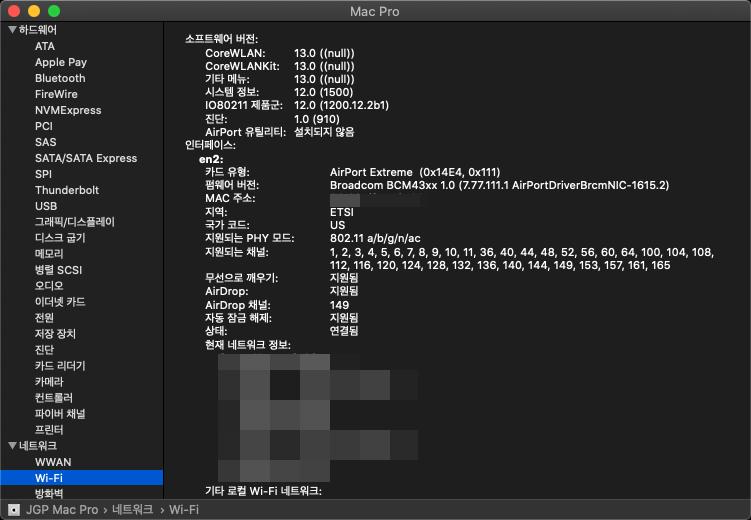Select USB in the sidebar
The height and width of the screenshot is (520, 751).
46,206
